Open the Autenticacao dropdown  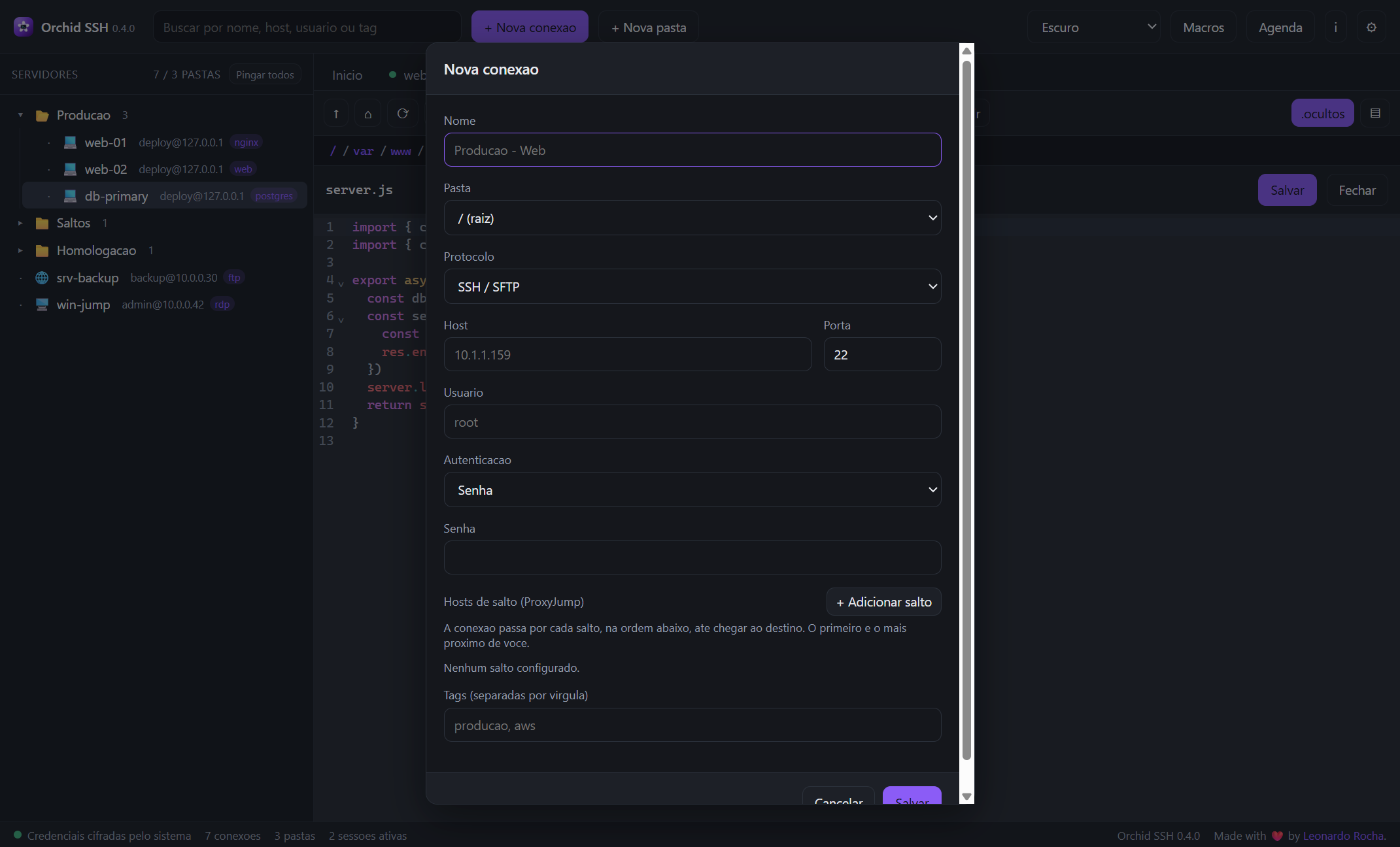(692, 490)
